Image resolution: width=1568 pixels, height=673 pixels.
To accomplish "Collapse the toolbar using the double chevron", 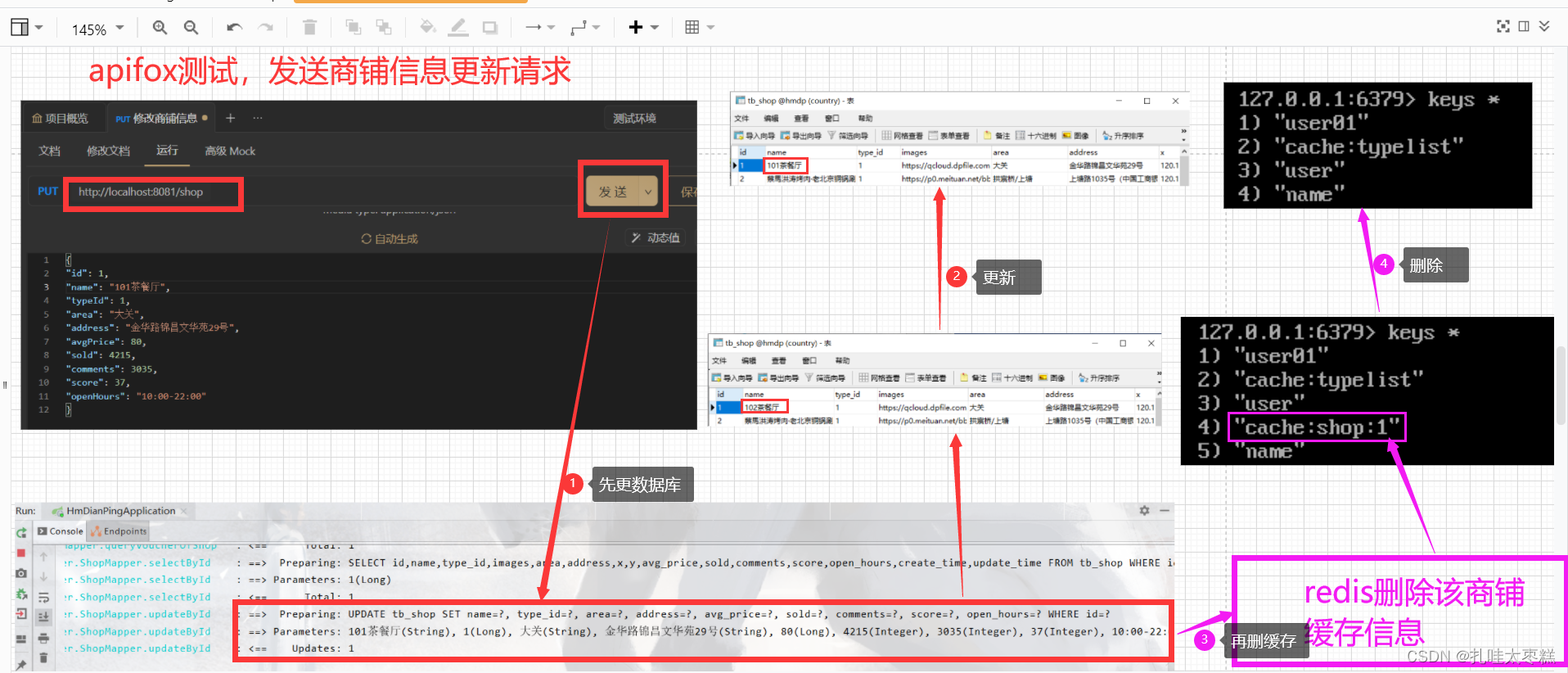I will [x=1544, y=26].
